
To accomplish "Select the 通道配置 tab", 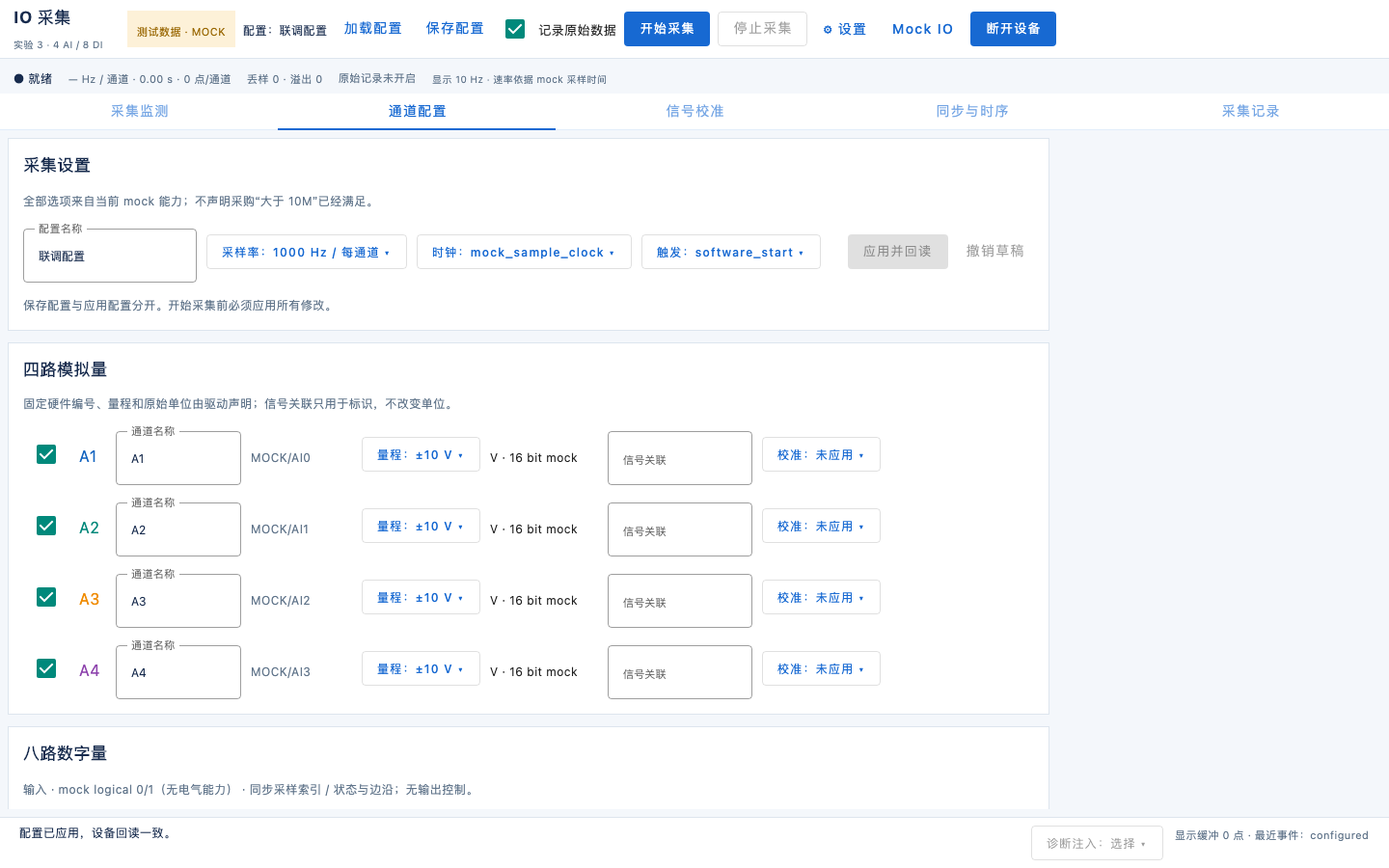I will pos(417,111).
